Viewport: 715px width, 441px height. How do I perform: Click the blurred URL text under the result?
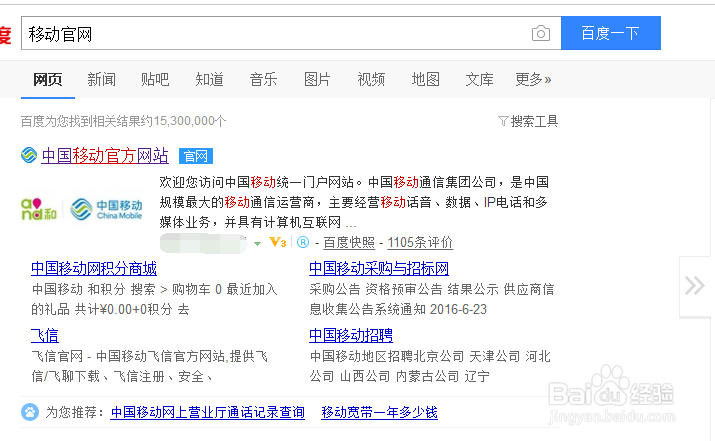203,243
